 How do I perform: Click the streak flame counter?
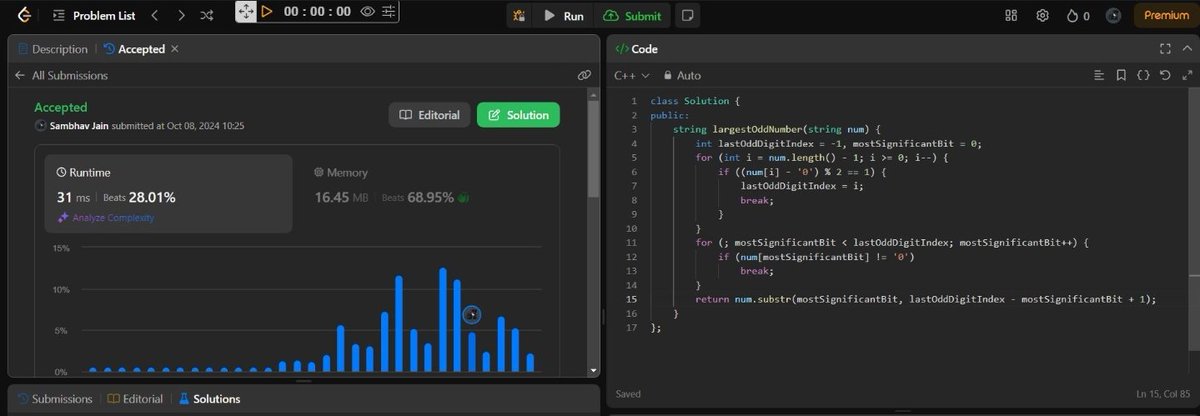(x=1077, y=16)
